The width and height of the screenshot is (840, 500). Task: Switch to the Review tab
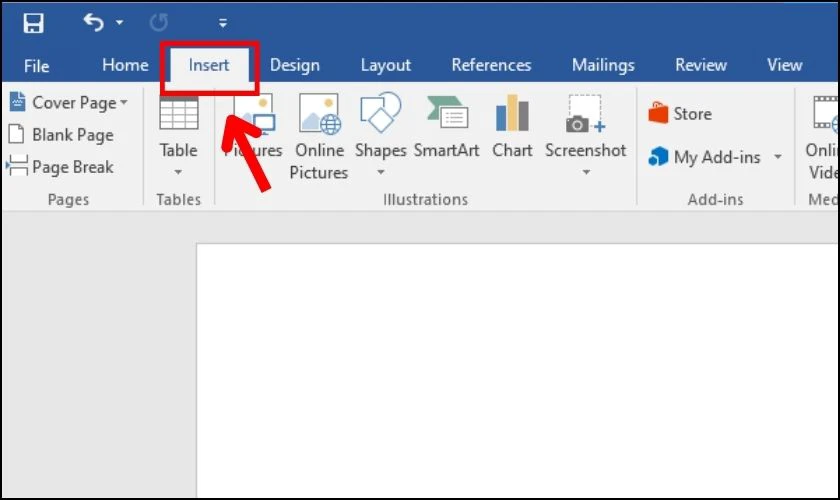click(x=701, y=65)
